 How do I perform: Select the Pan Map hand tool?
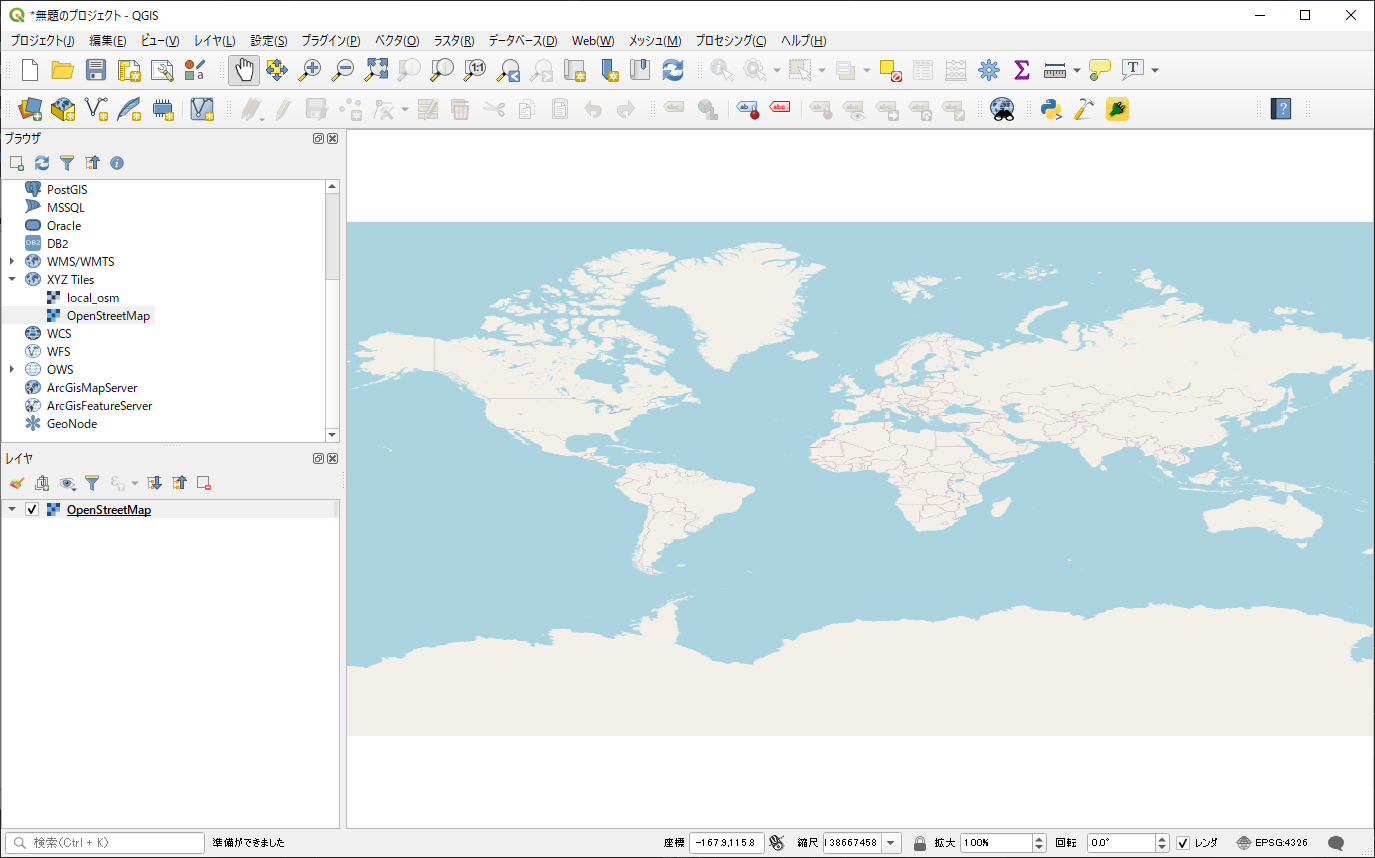click(x=244, y=70)
